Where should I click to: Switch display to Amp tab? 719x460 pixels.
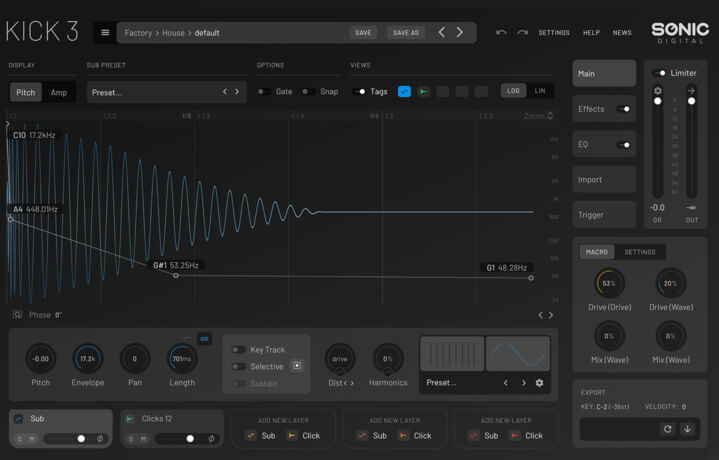[x=59, y=92]
